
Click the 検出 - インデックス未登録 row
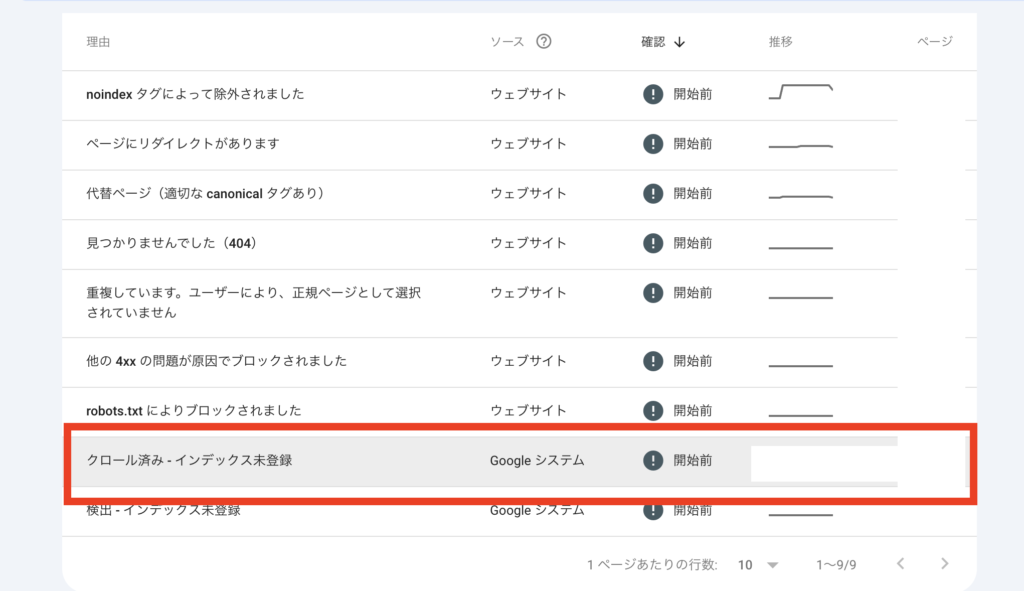click(163, 512)
